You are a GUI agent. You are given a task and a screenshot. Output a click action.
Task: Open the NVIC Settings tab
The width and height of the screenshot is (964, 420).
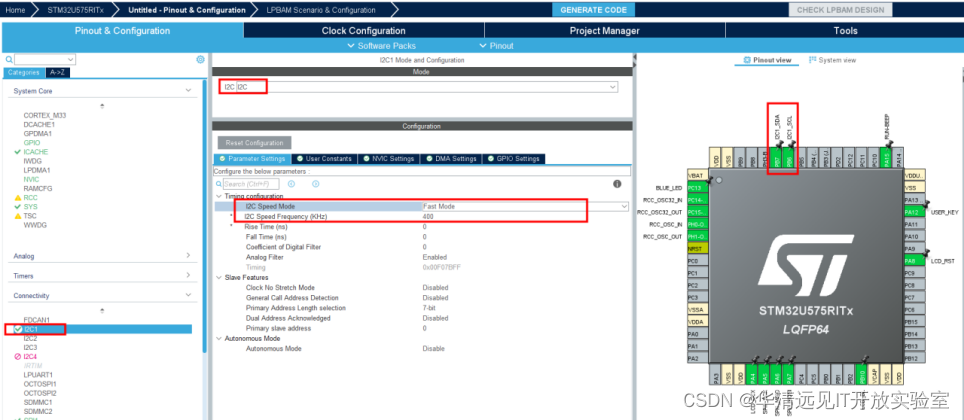tap(389, 159)
